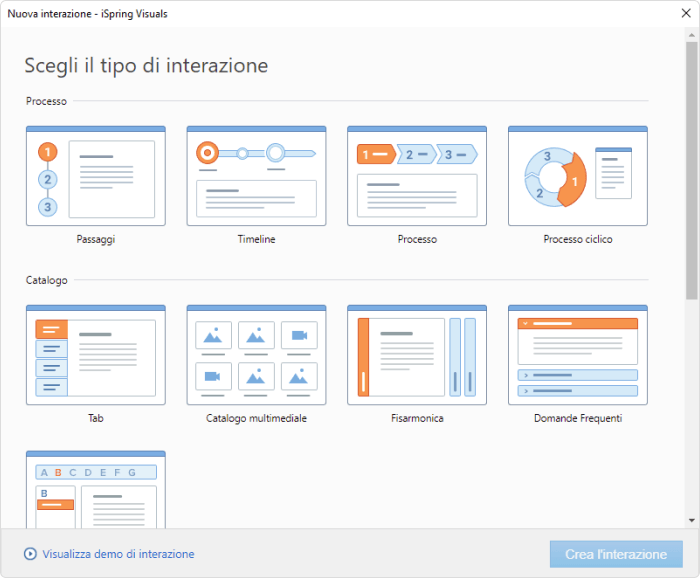700x578 pixels.
Task: Click the scrollbar up arrow
Action: point(692,34)
